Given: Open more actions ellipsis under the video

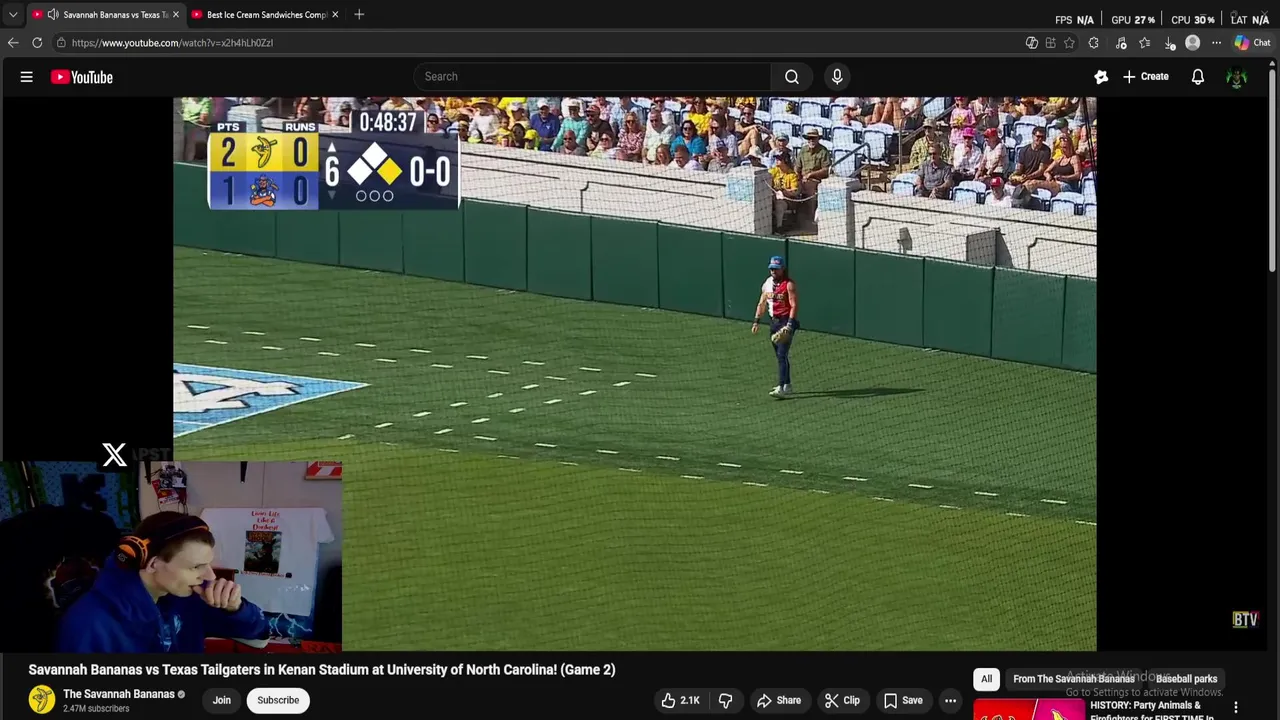Looking at the screenshot, I should 951,700.
